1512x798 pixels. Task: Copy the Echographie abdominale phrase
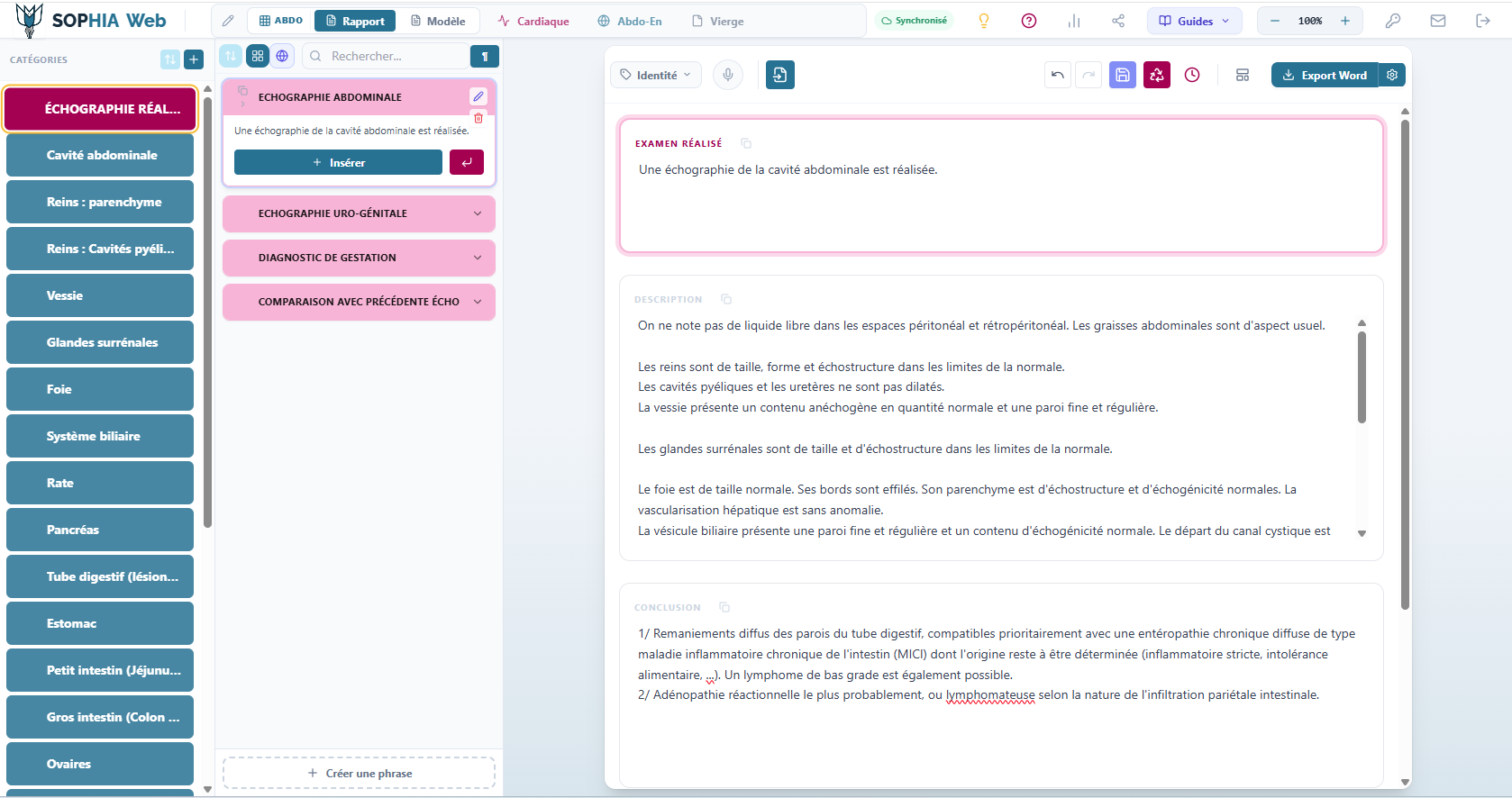[x=242, y=90]
